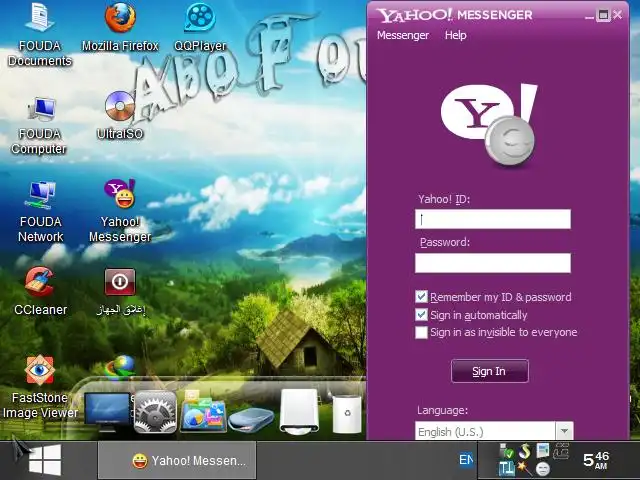The image size is (640, 480).
Task: Launch Mozilla Firefox from desktop
Action: (x=120, y=28)
